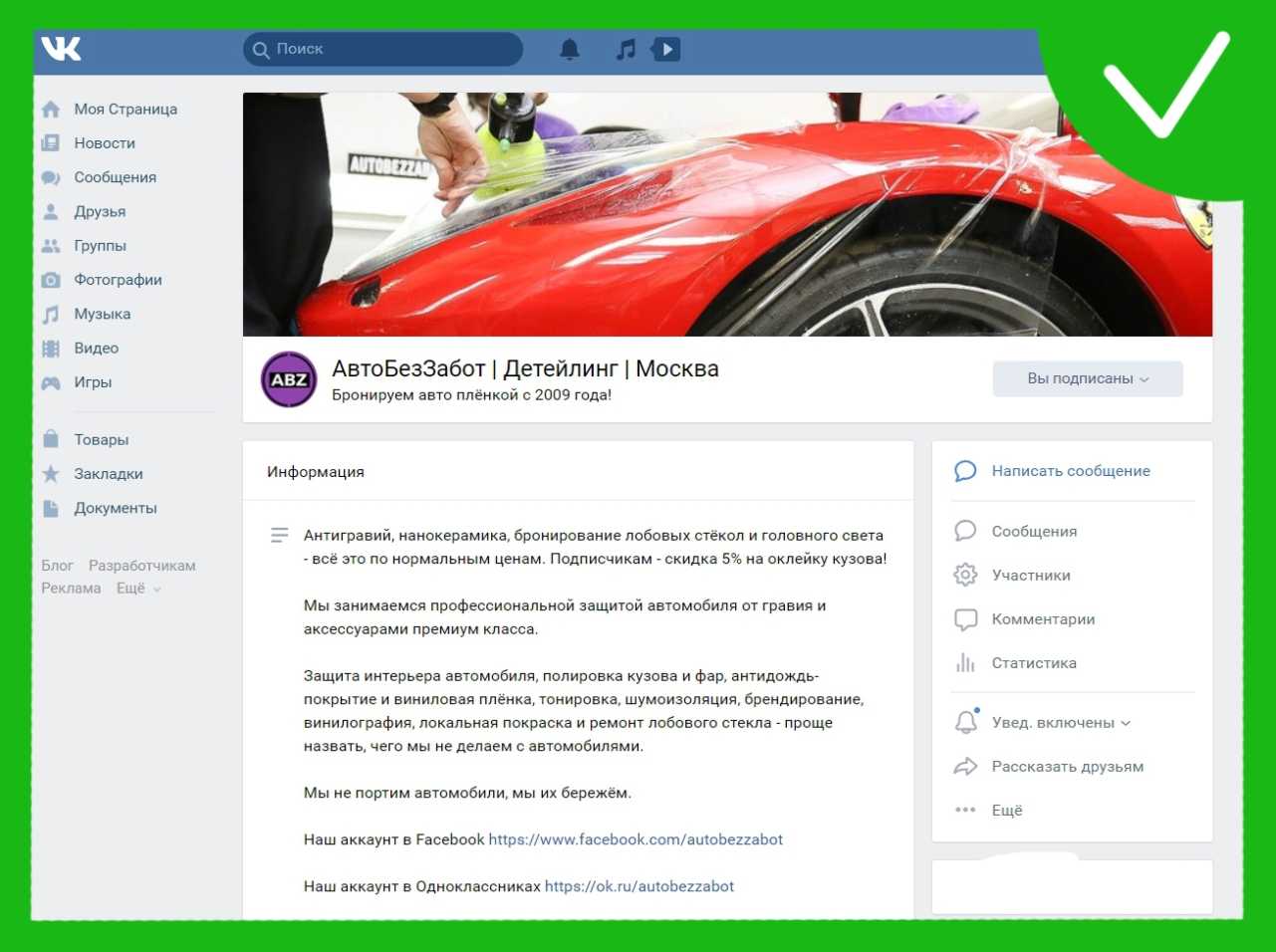Screen dimensions: 1276x952
Task: Click the person icon beside Друзья
Action: [51, 211]
